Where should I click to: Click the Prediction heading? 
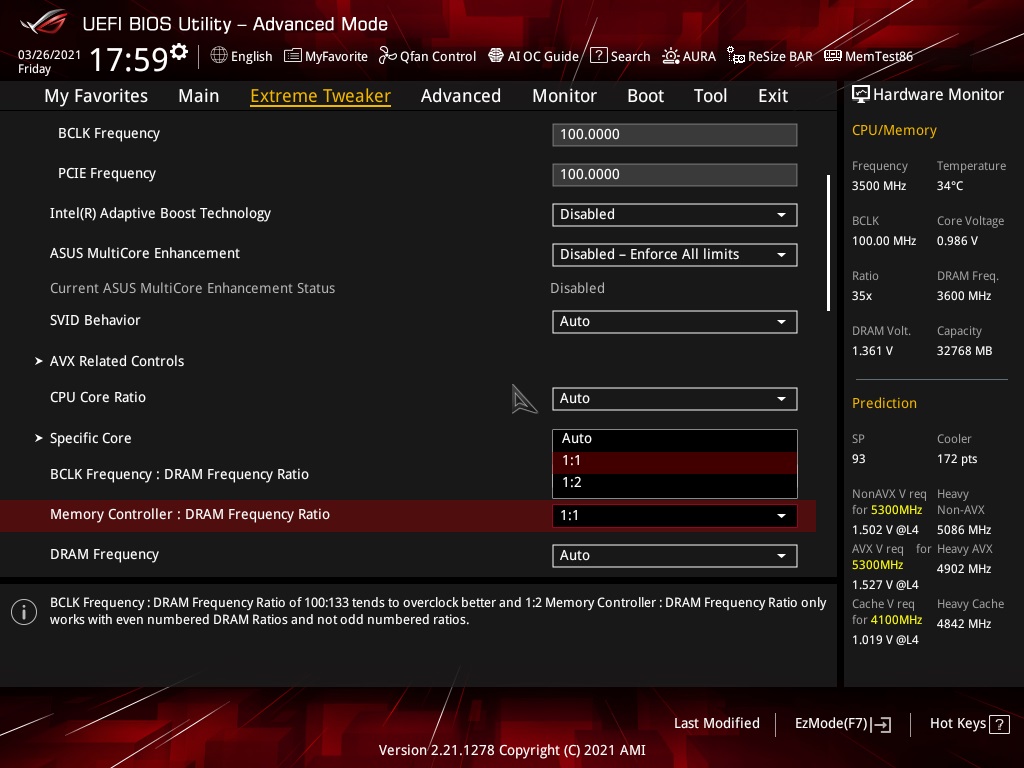pyautogui.click(x=884, y=404)
